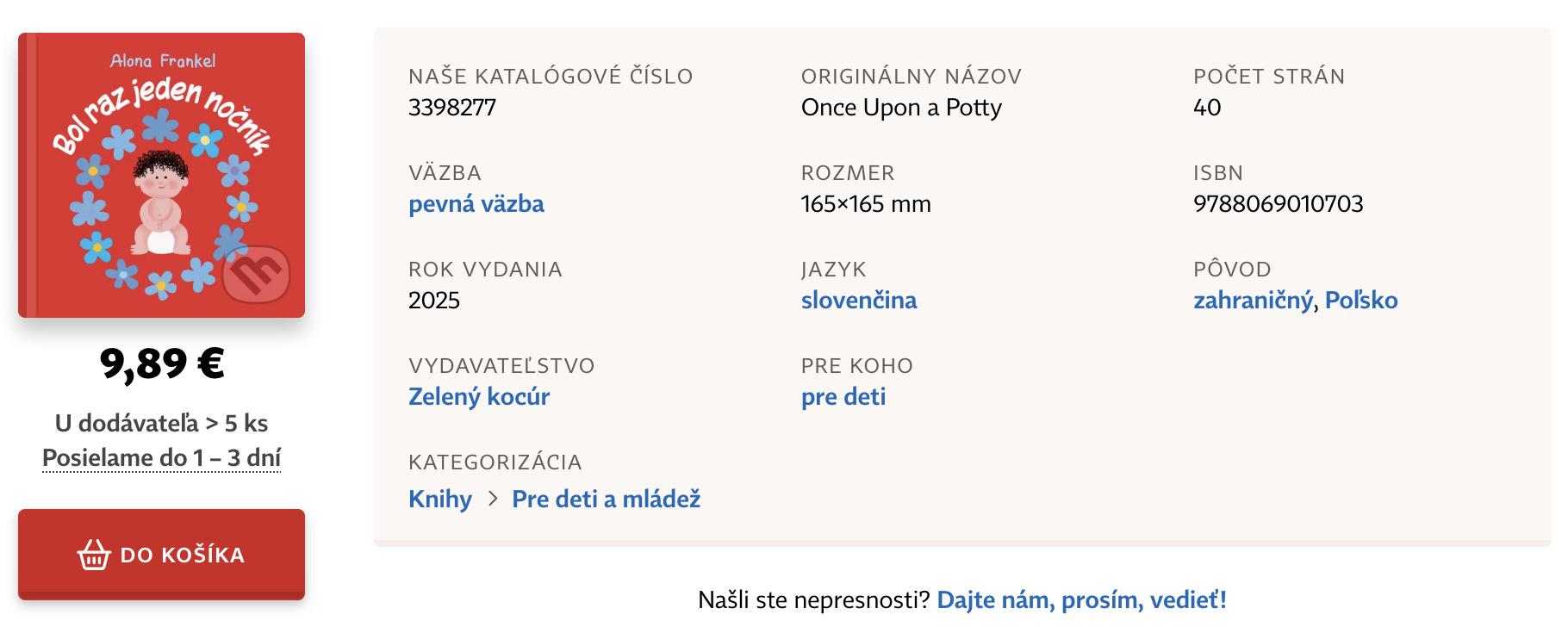Click the ISBN number 9788069010703
Screen dimensions: 1568x627
tap(1278, 204)
